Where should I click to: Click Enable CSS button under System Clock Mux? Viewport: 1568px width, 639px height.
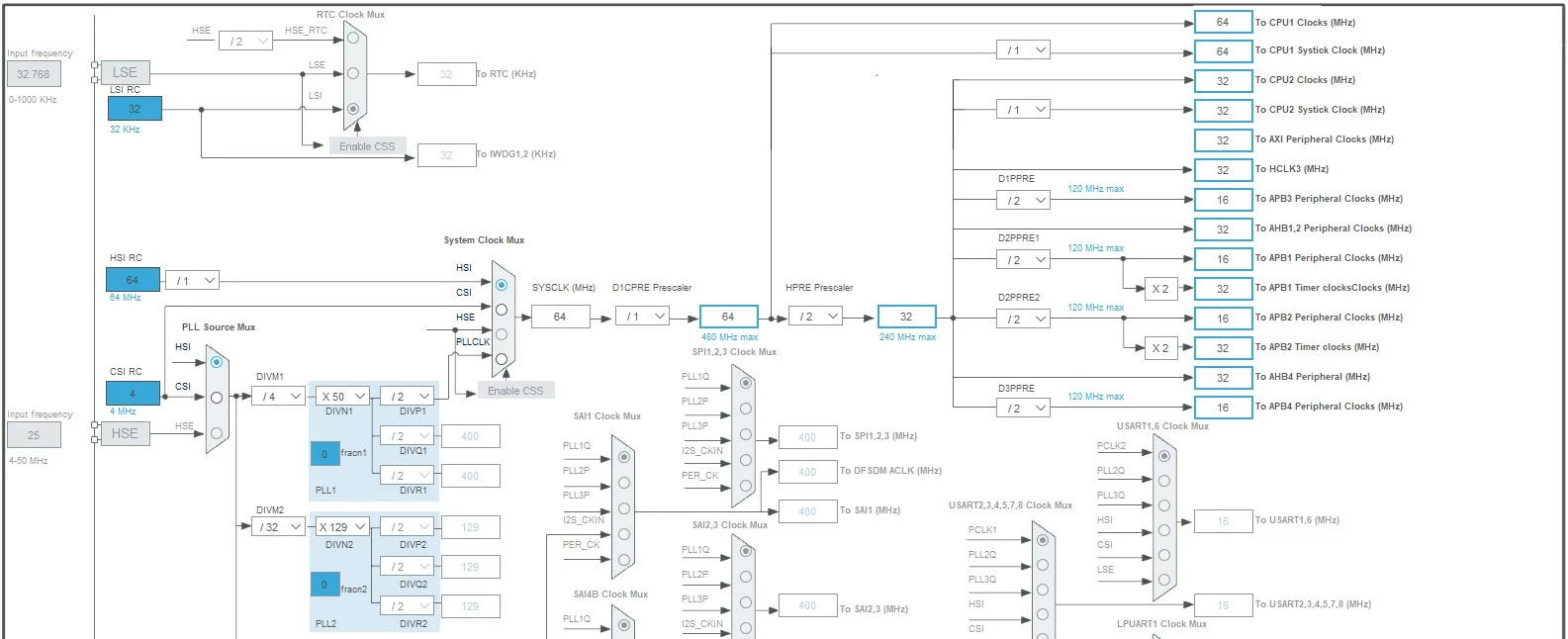point(515,391)
